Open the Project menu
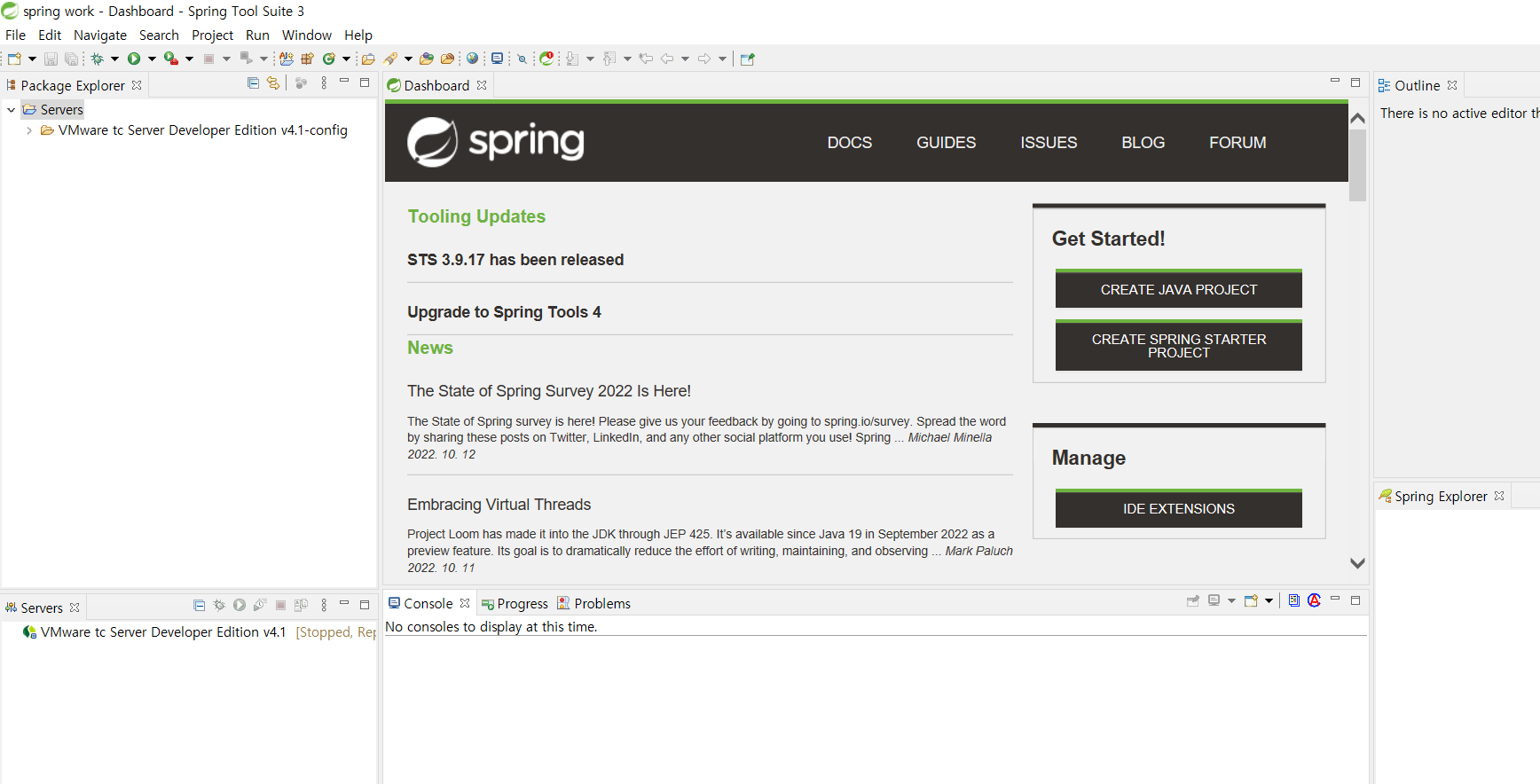Screen dimensions: 1540x784 click(212, 35)
